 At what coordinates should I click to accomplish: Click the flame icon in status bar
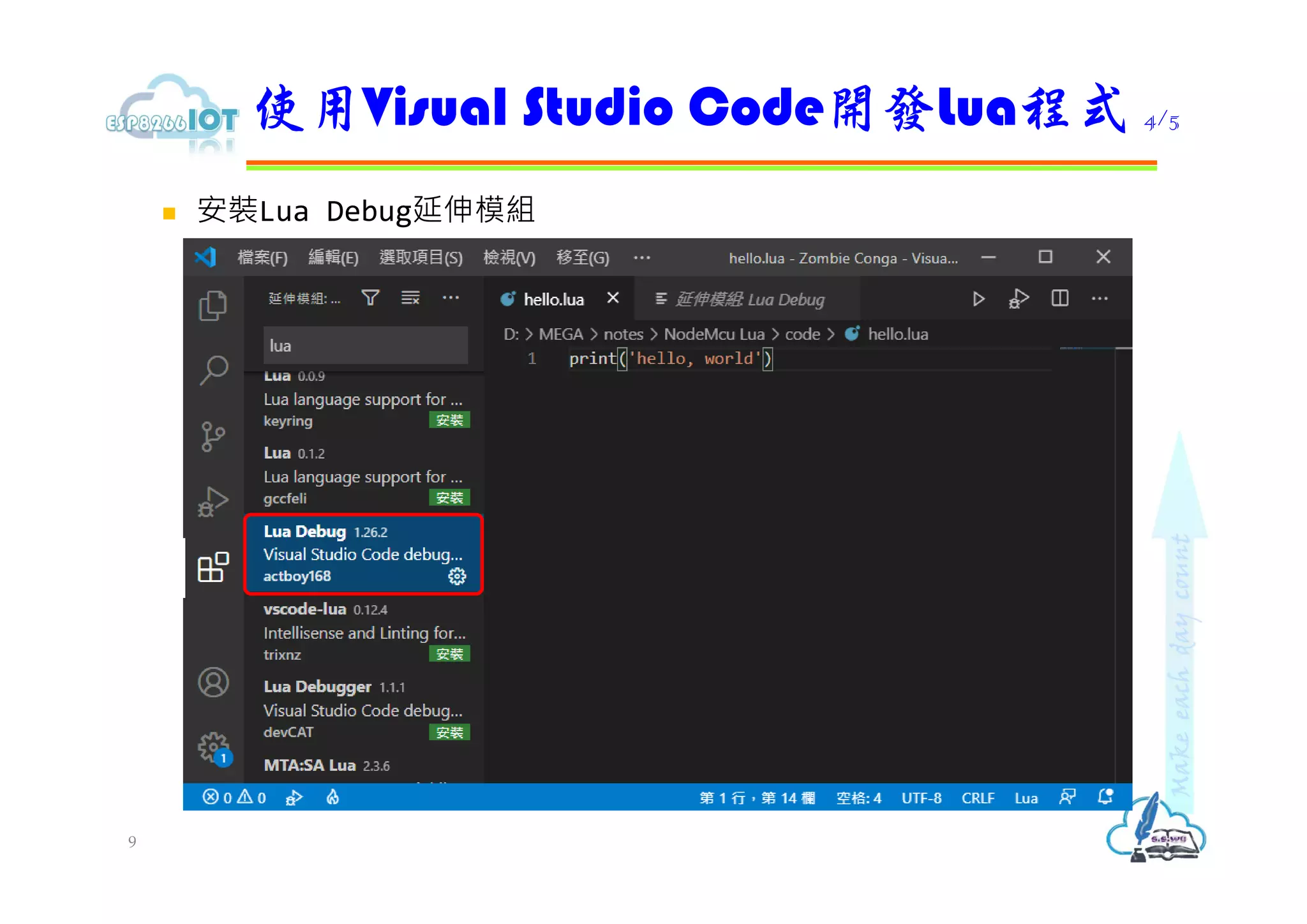(x=332, y=797)
